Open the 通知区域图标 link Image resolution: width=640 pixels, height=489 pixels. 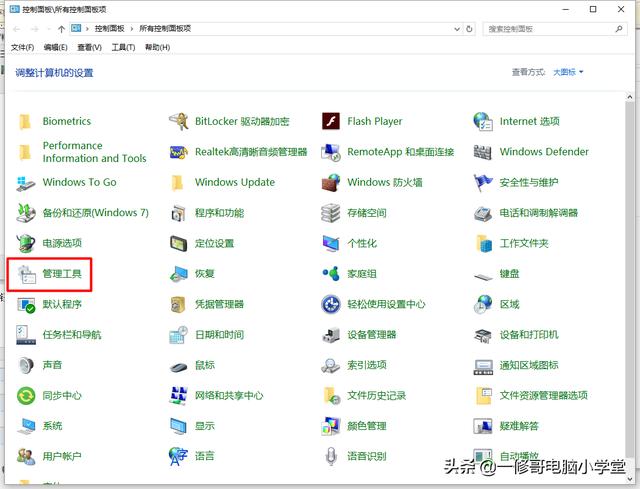[529, 365]
